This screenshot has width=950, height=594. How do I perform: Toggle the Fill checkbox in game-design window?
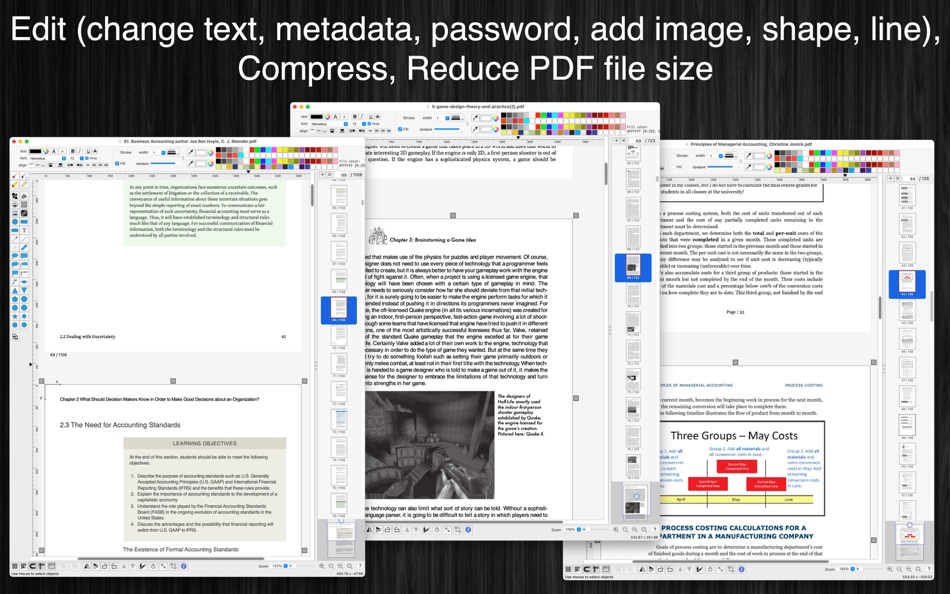coord(400,129)
